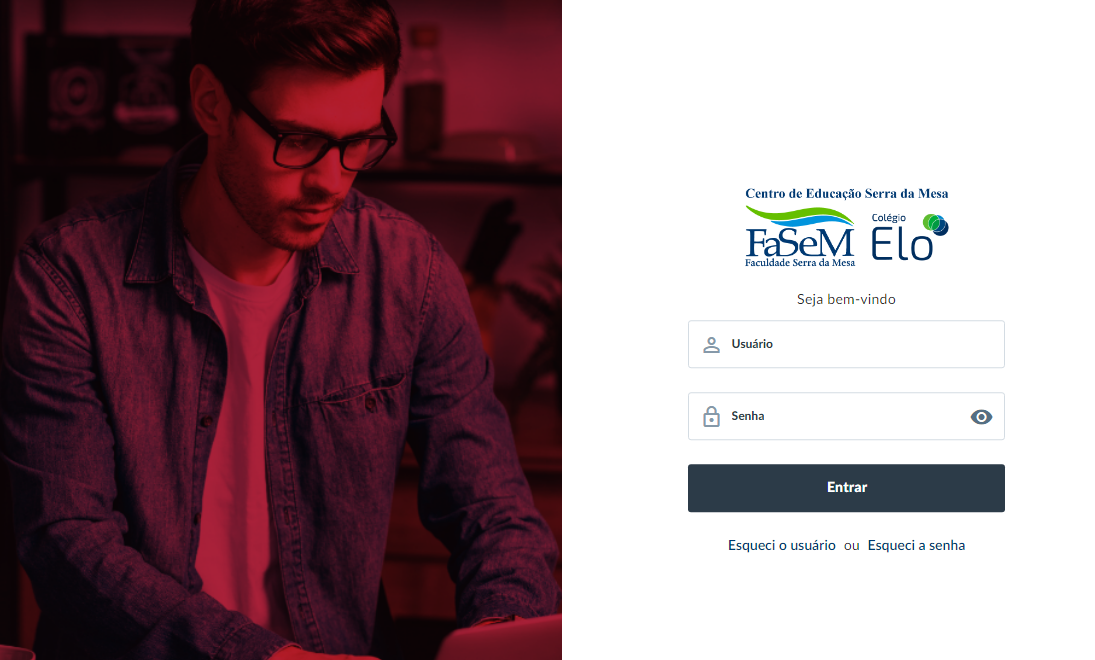
Task: Click the word ou between the links
Action: click(851, 546)
